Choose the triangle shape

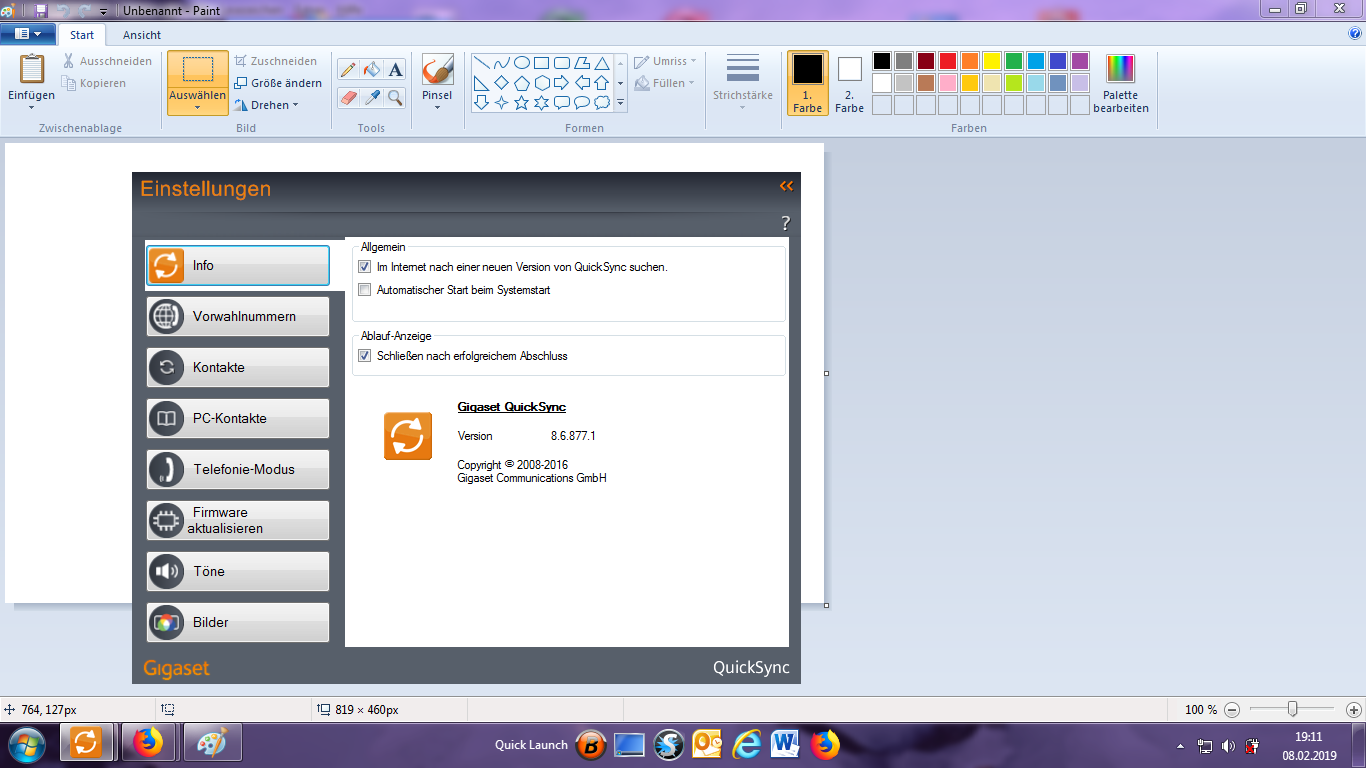tap(601, 63)
